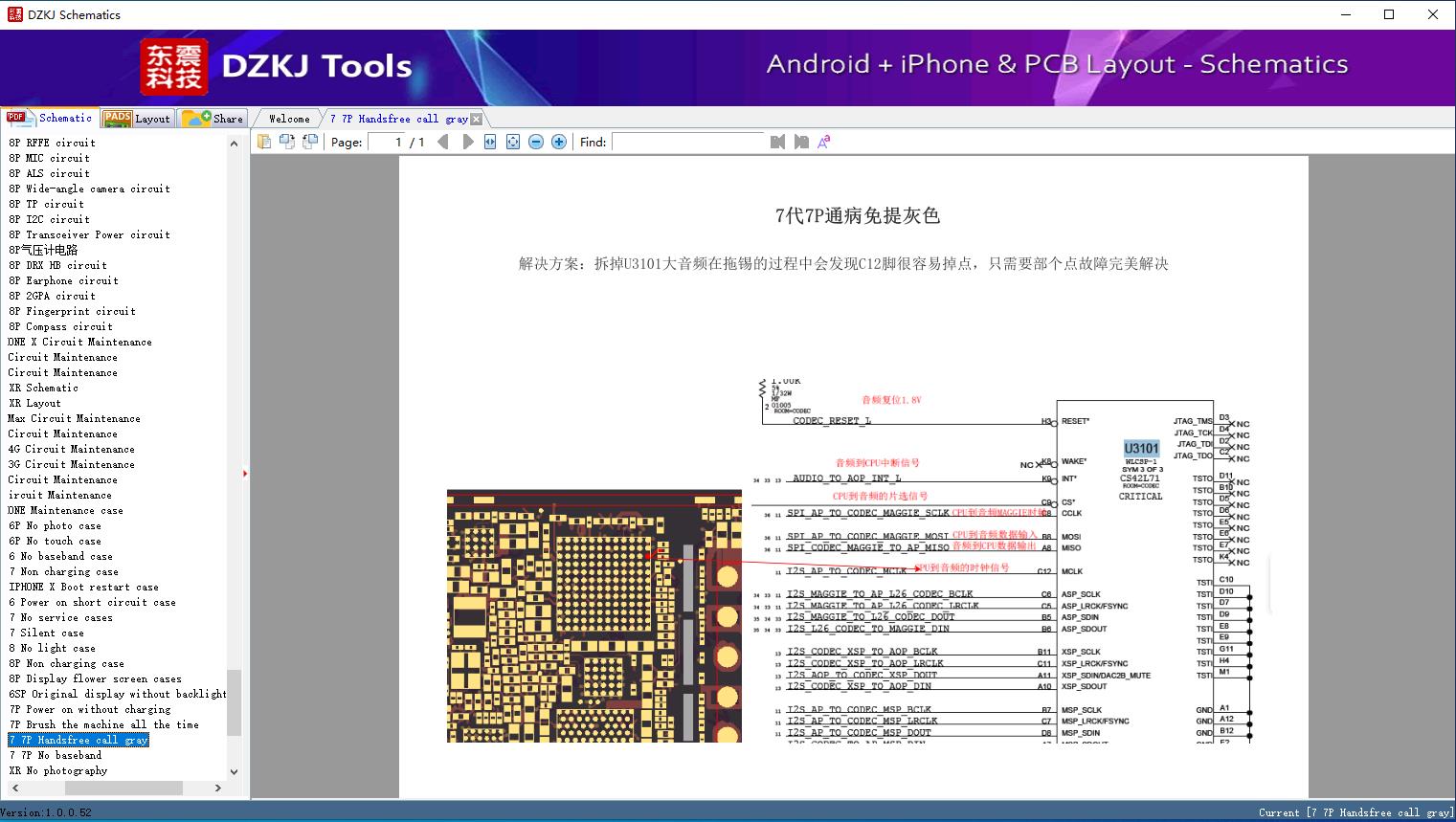Image resolution: width=1456 pixels, height=822 pixels.
Task: Zoom in with the plus icon
Action: coord(559,142)
